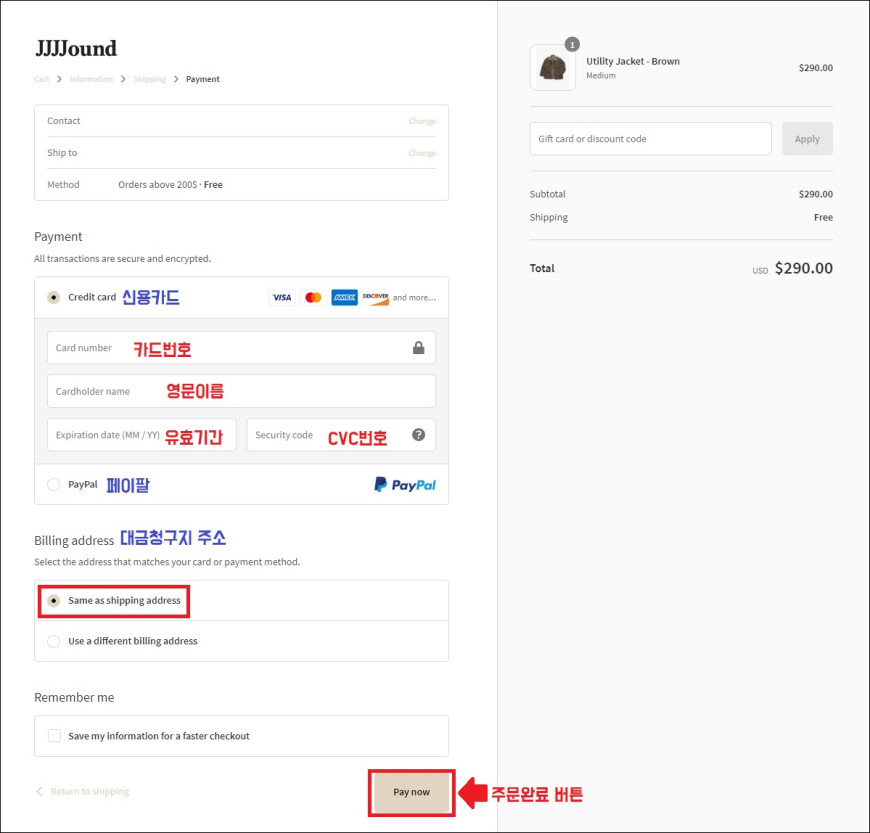The image size is (870, 833).
Task: Click the Mastercard logo
Action: [313, 297]
